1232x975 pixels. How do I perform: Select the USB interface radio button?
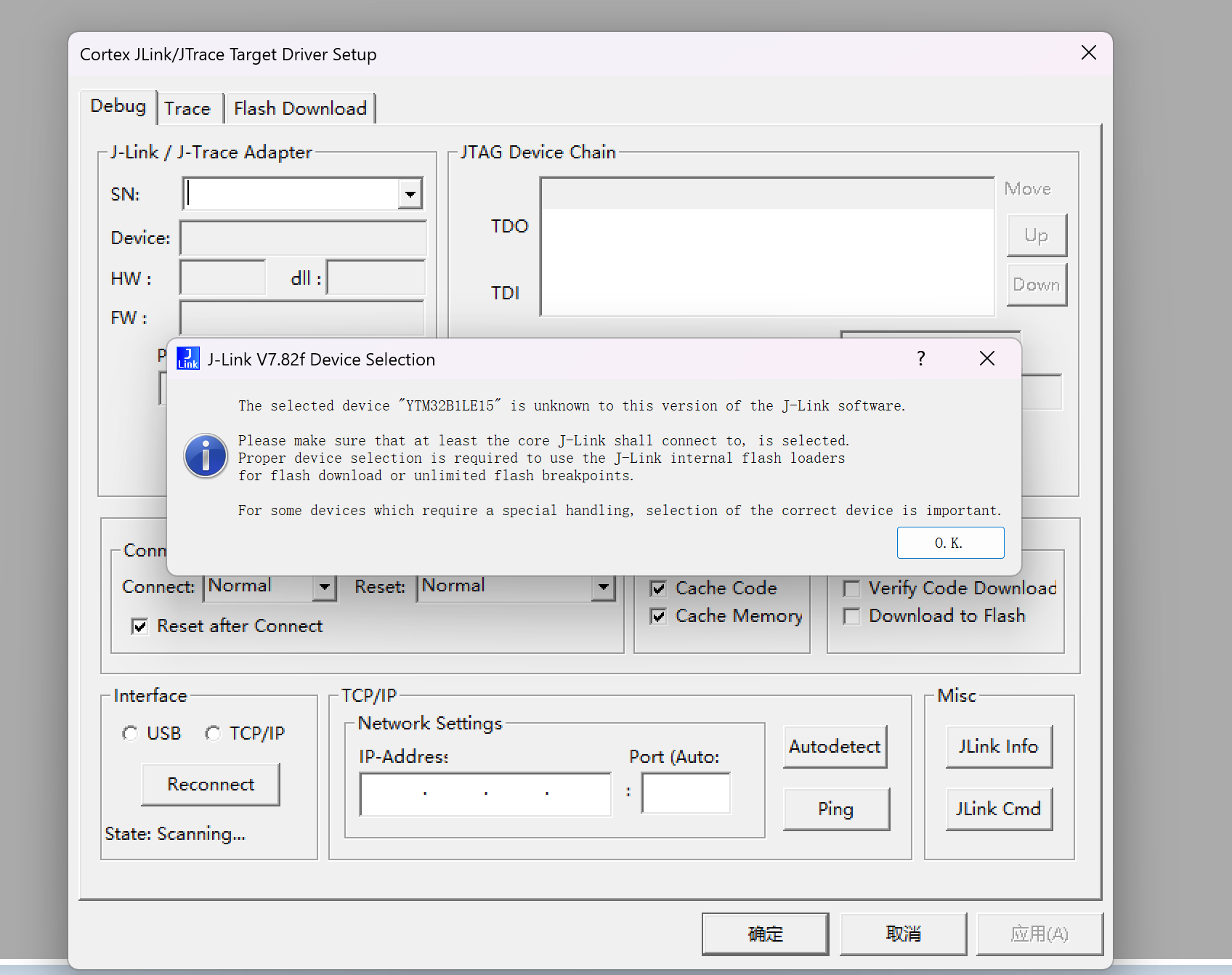click(130, 734)
